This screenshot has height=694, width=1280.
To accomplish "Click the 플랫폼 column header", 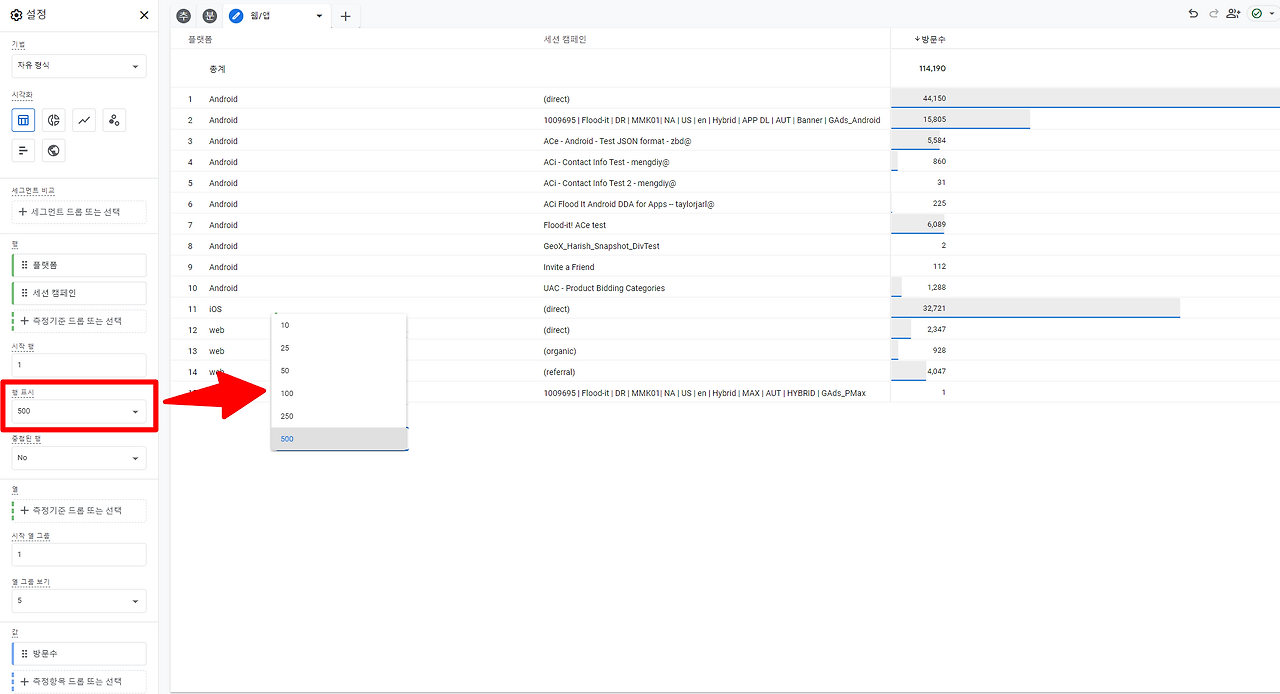I will (x=200, y=39).
